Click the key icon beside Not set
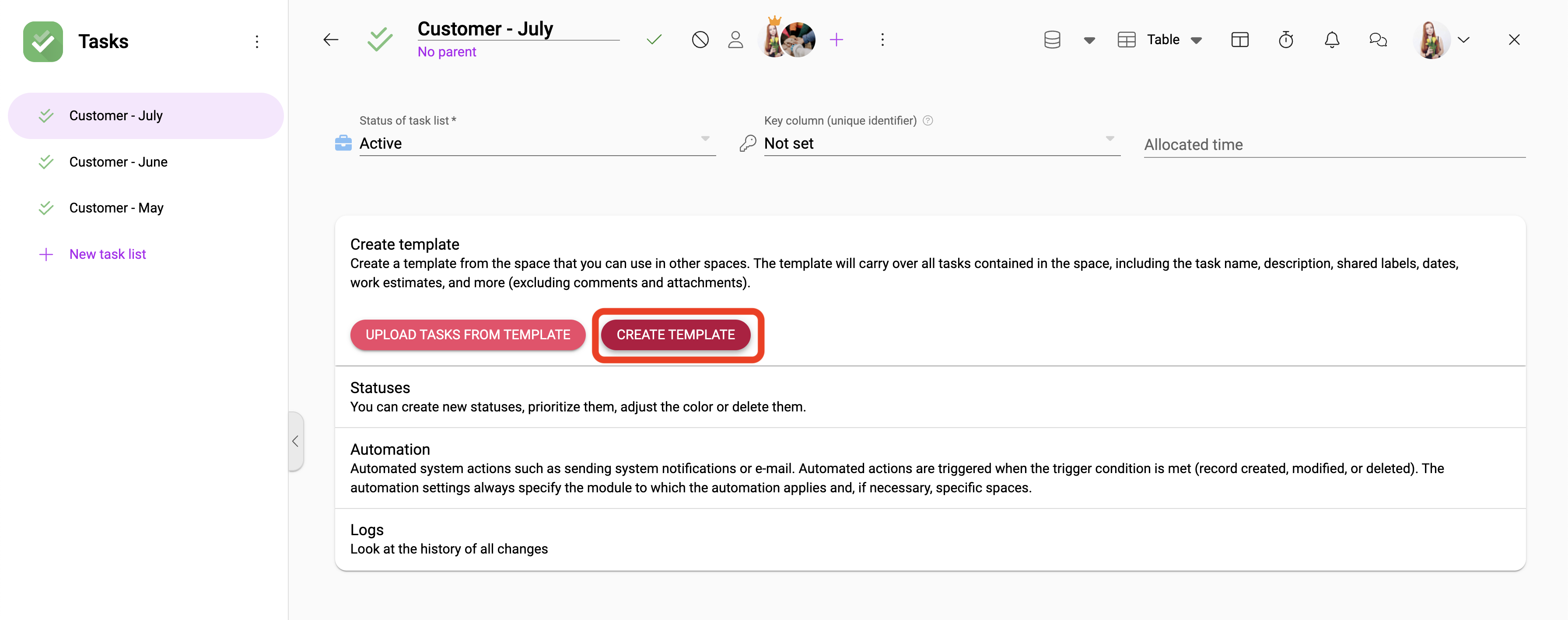This screenshot has height=620, width=1568. click(x=748, y=143)
